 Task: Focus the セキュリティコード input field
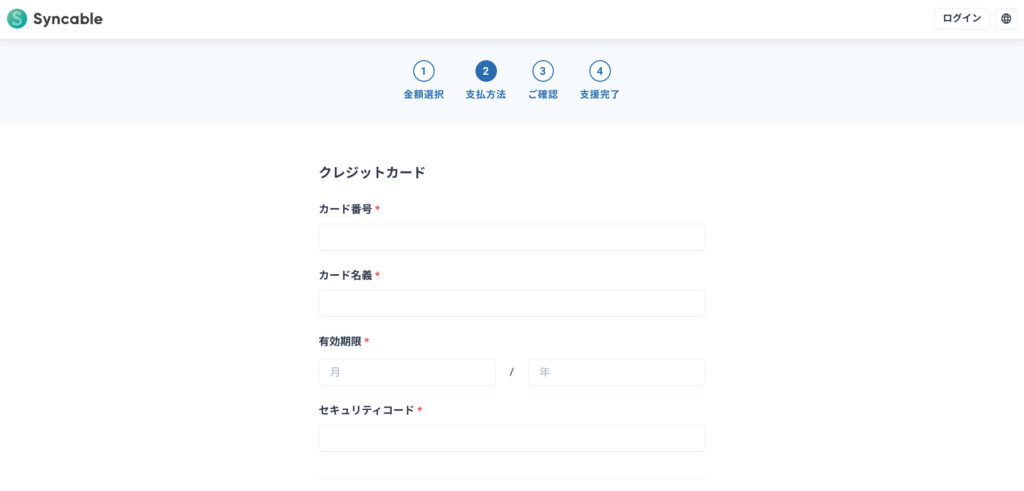pyautogui.click(x=511, y=439)
